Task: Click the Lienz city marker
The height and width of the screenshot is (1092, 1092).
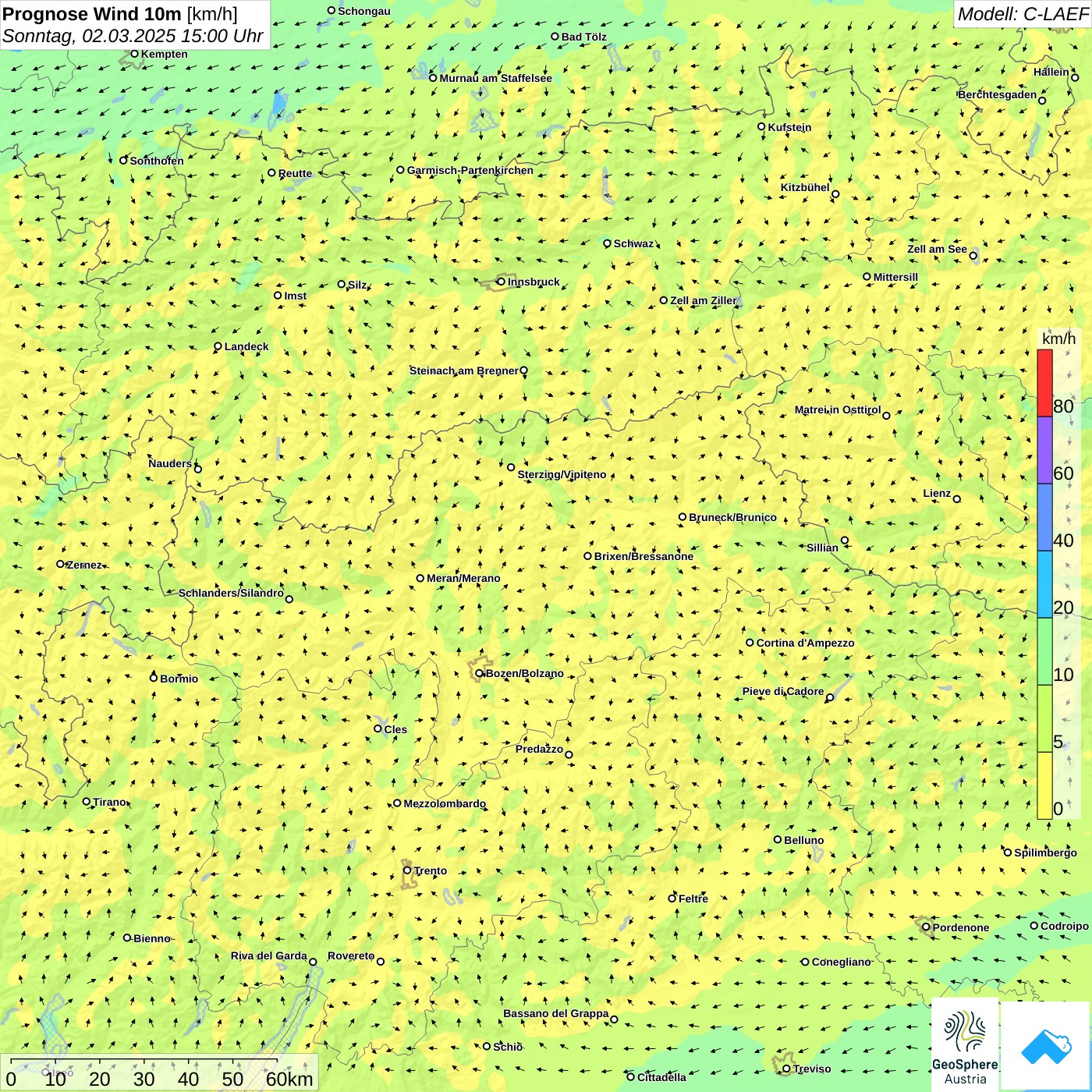Action: [x=957, y=498]
